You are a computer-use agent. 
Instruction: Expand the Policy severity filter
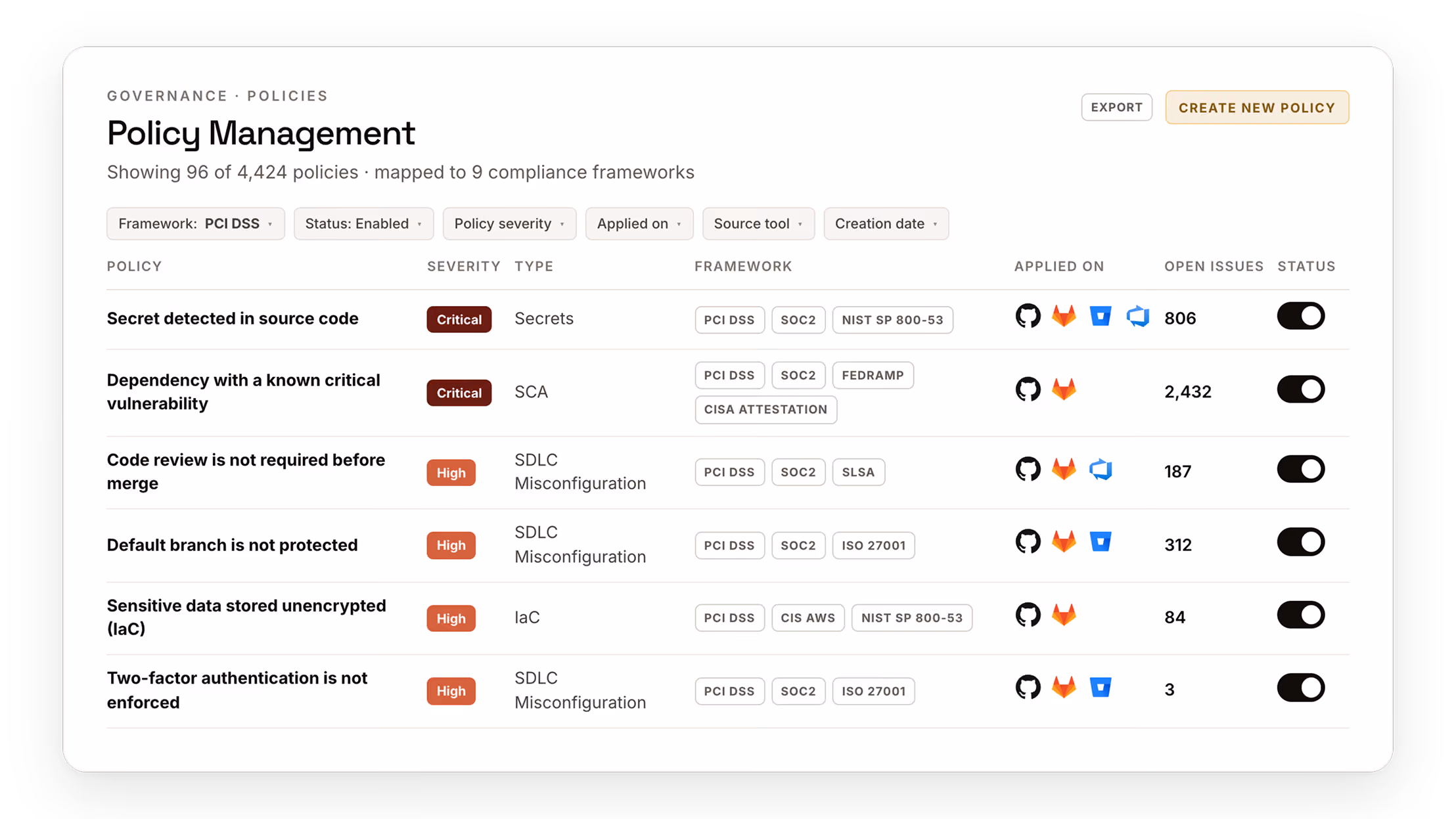(509, 224)
